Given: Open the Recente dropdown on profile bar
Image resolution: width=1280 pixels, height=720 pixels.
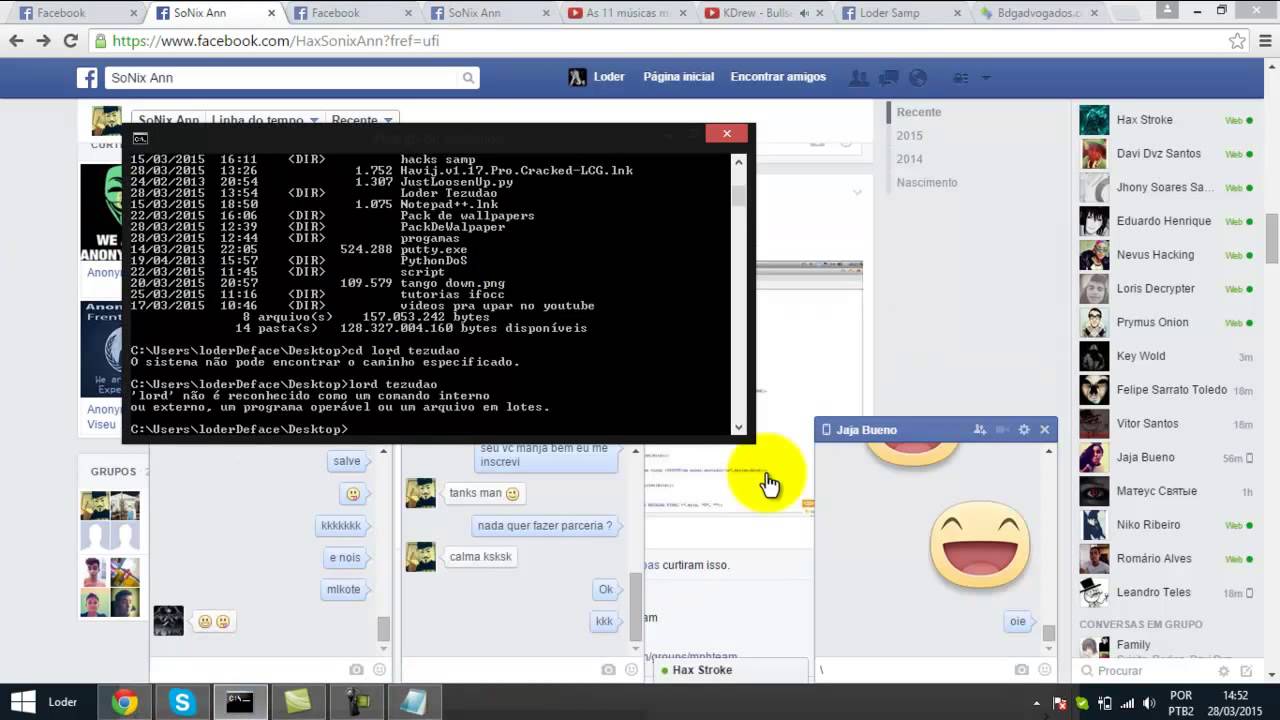Looking at the screenshot, I should (x=362, y=120).
